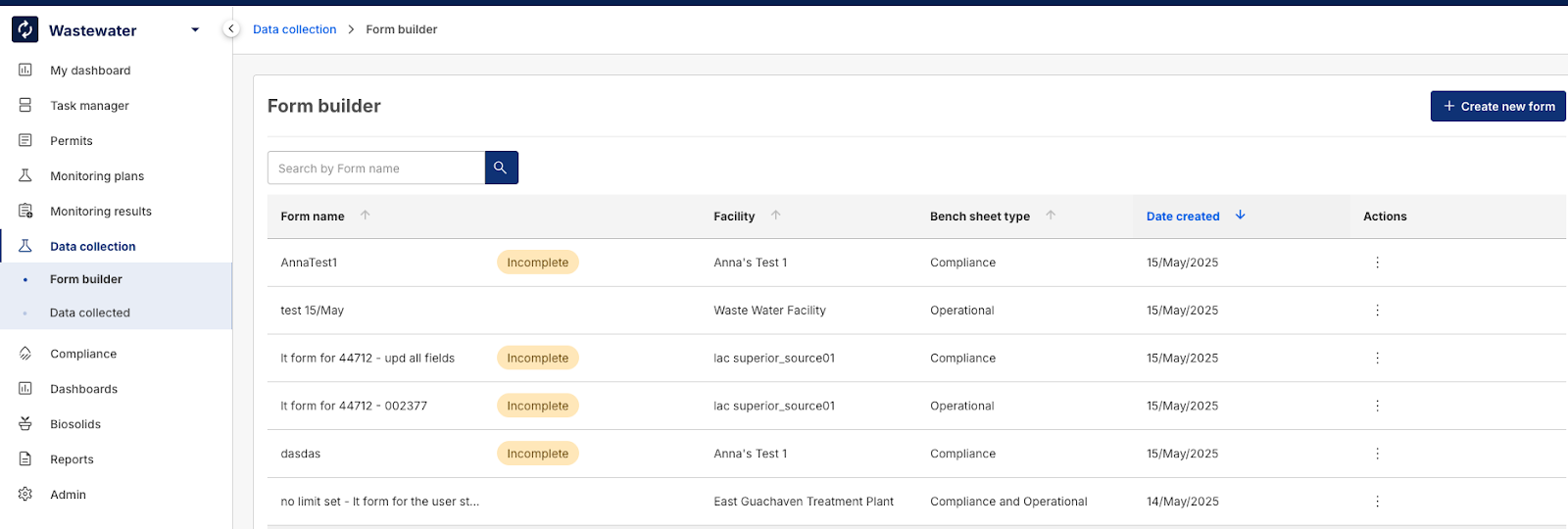Open the Biosolids sidebar icon
Viewport: 1568px width, 529px height.
(25, 424)
